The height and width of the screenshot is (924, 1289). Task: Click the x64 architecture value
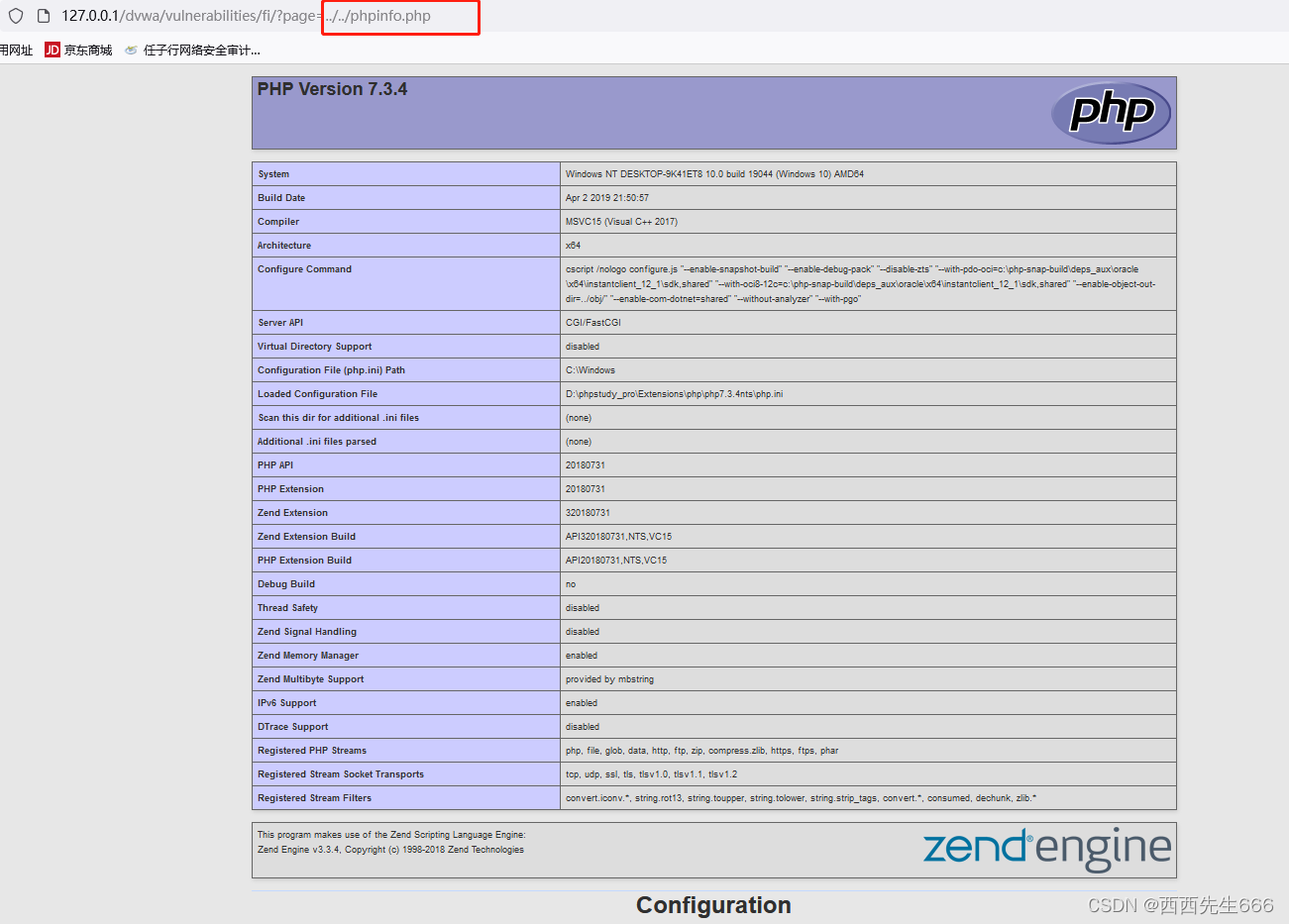[x=573, y=246]
